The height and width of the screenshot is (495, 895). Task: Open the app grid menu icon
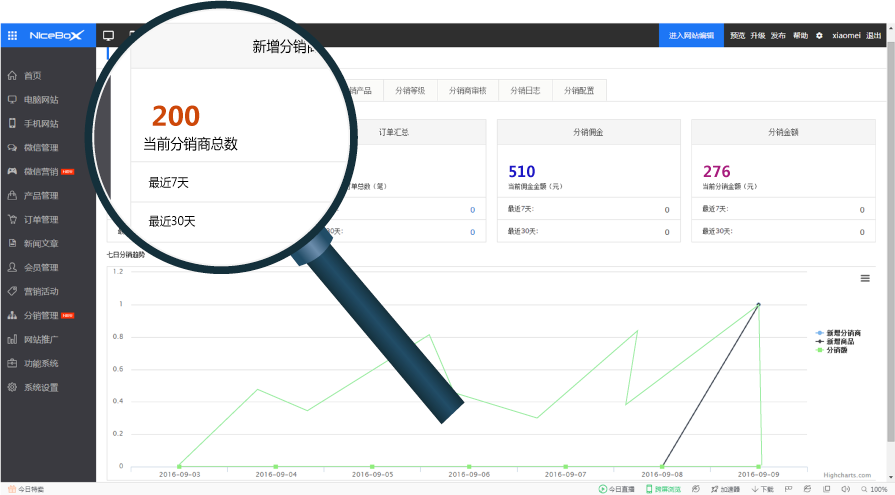[x=12, y=35]
